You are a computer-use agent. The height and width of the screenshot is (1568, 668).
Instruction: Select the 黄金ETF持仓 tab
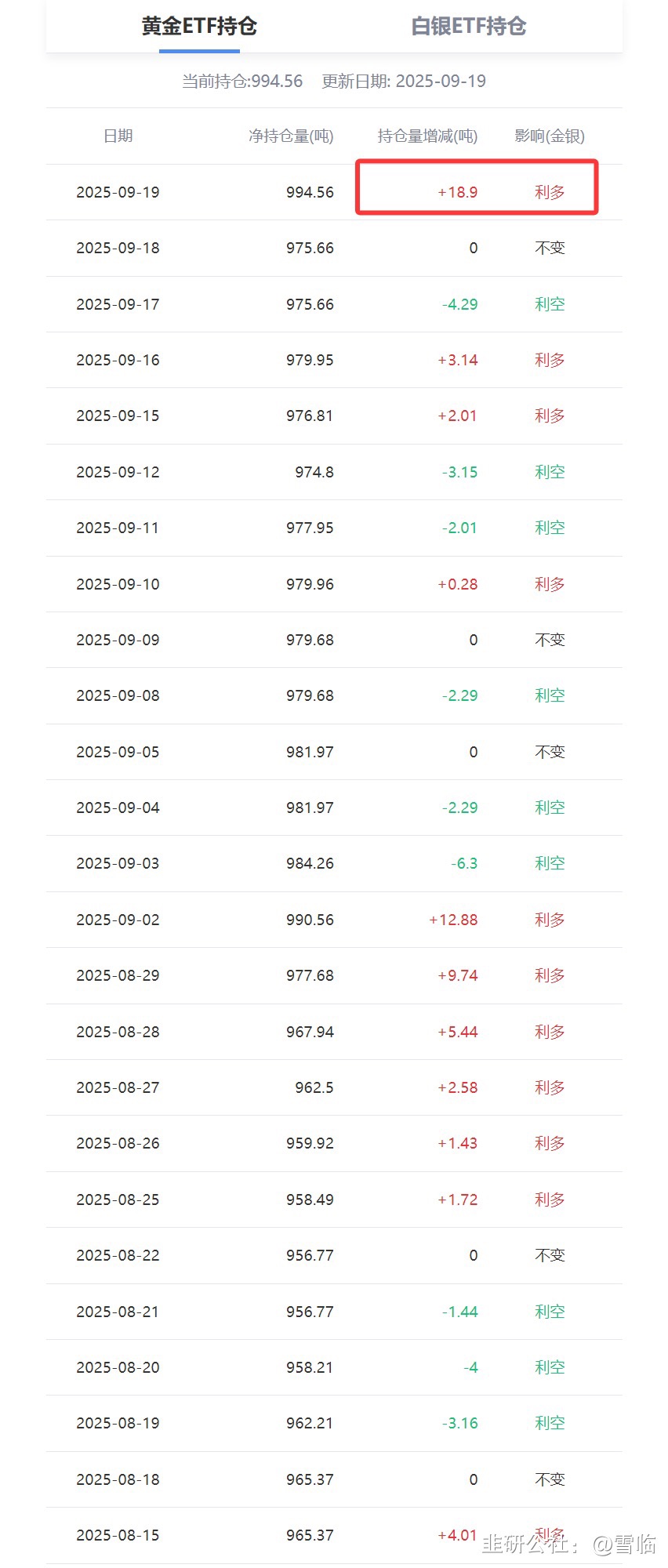[x=199, y=27]
